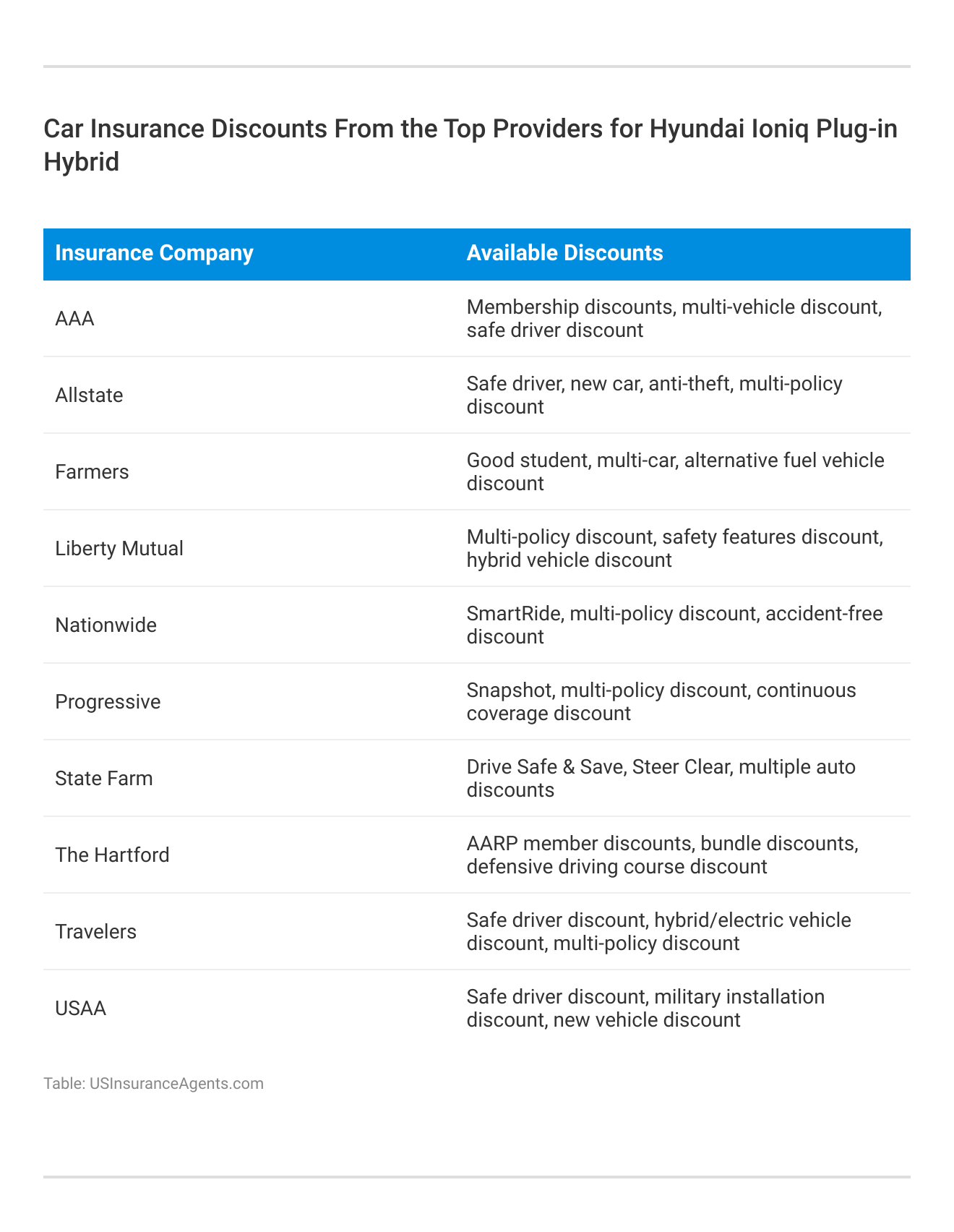Click the Allstate company cell

pos(89,395)
